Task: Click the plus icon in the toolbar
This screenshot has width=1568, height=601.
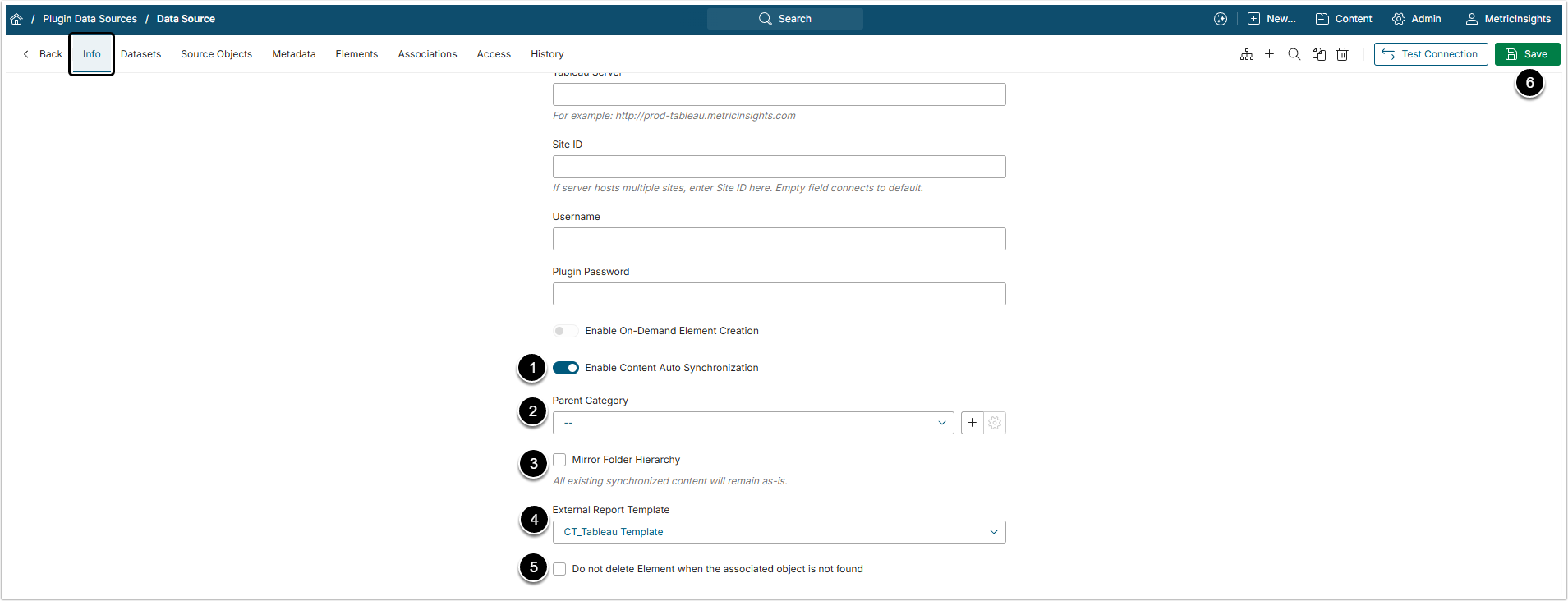Action: (1270, 54)
